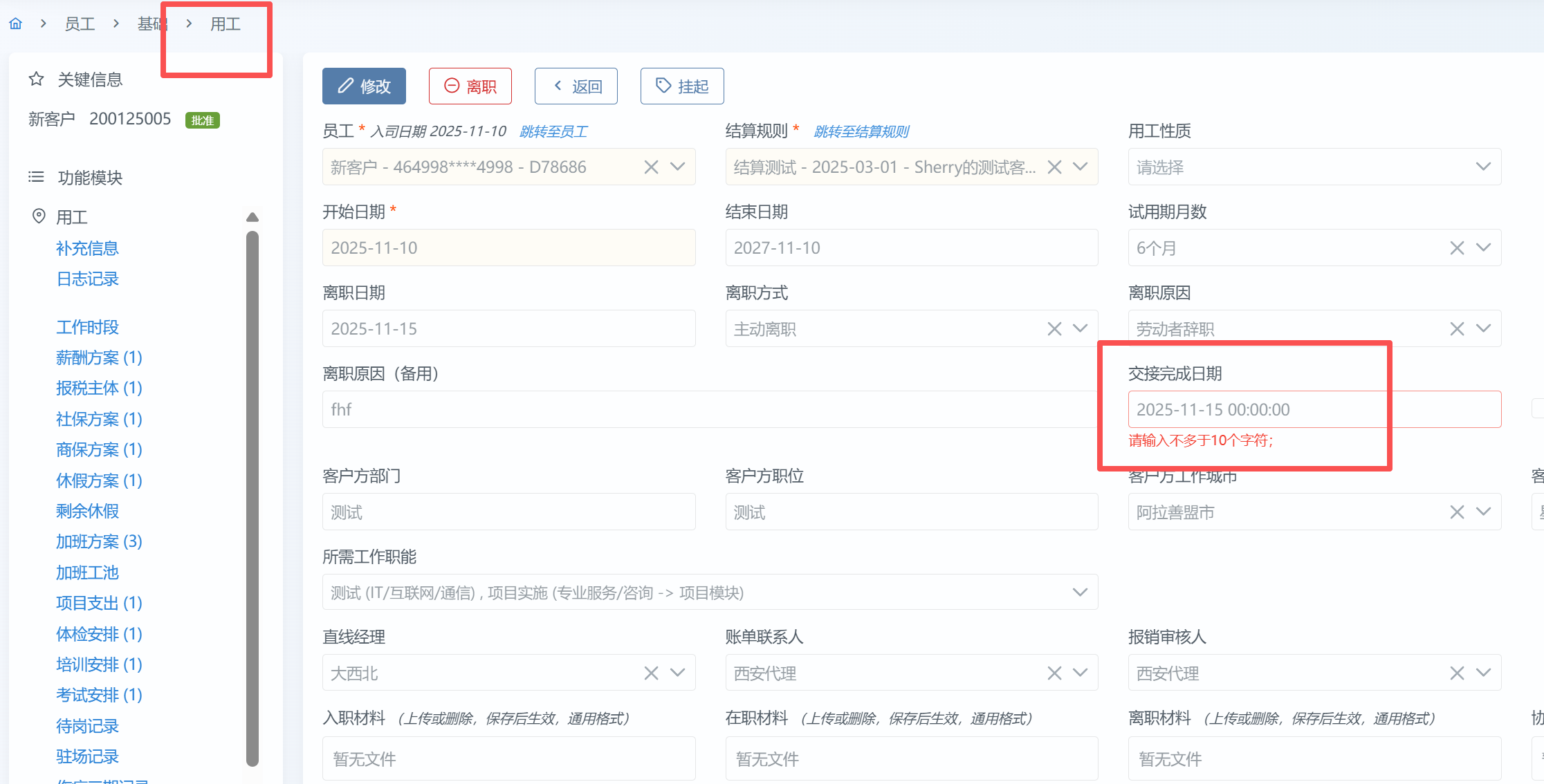Screen dimensions: 1544x784
Task: Clear the 试用期月数 value 6个月
Action: coord(1457,248)
